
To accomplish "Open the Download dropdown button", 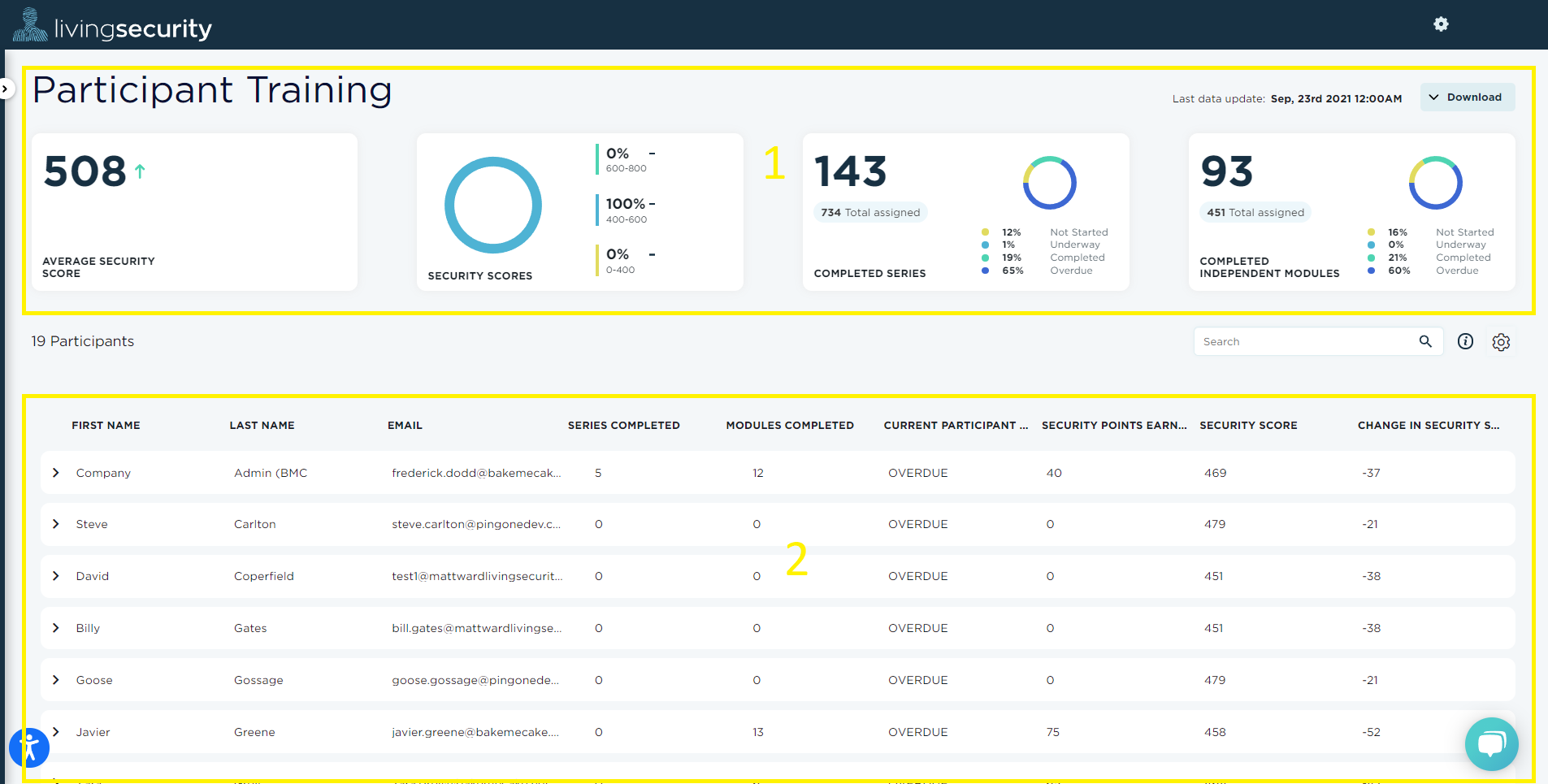I will pos(1467,97).
